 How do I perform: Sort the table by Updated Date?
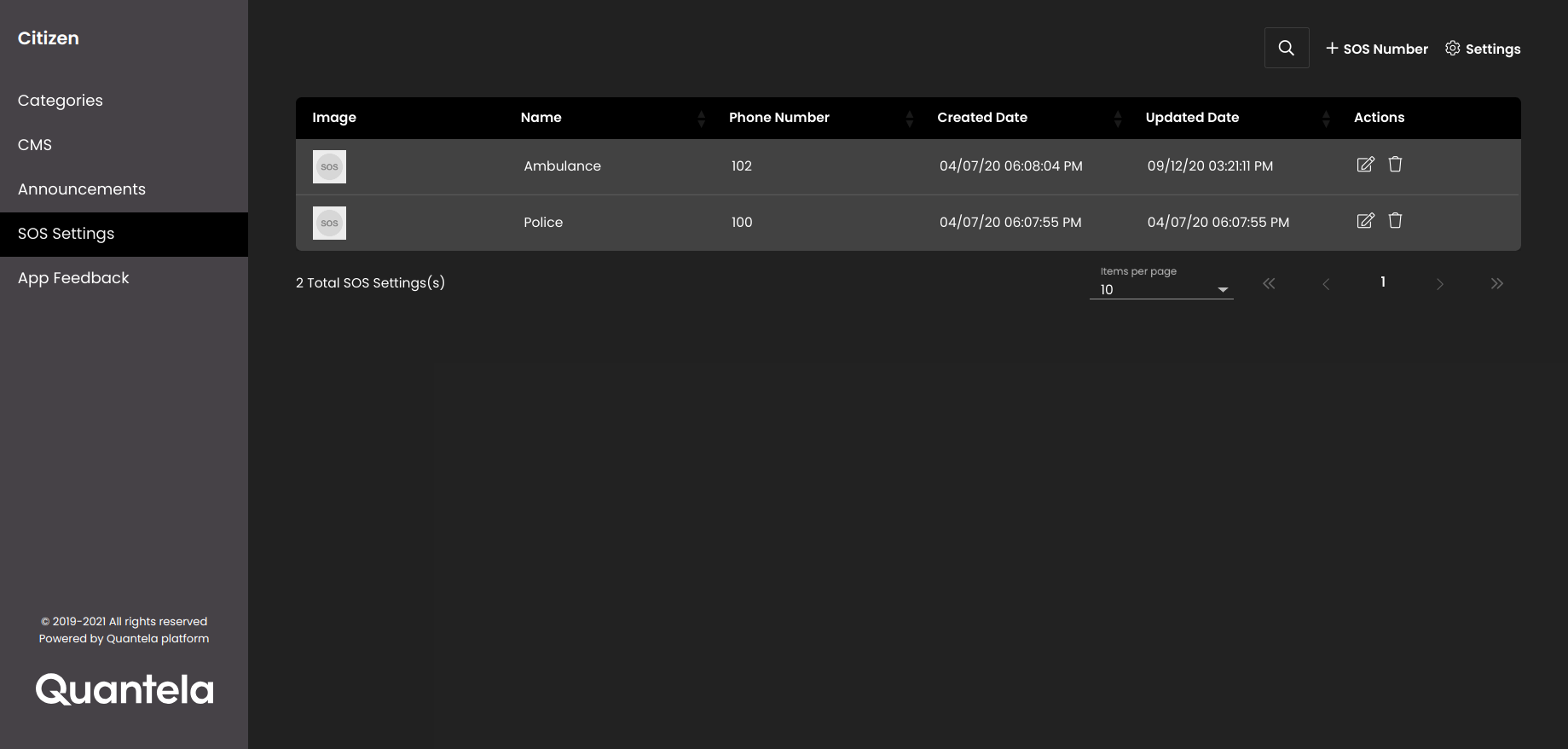[x=1325, y=119]
